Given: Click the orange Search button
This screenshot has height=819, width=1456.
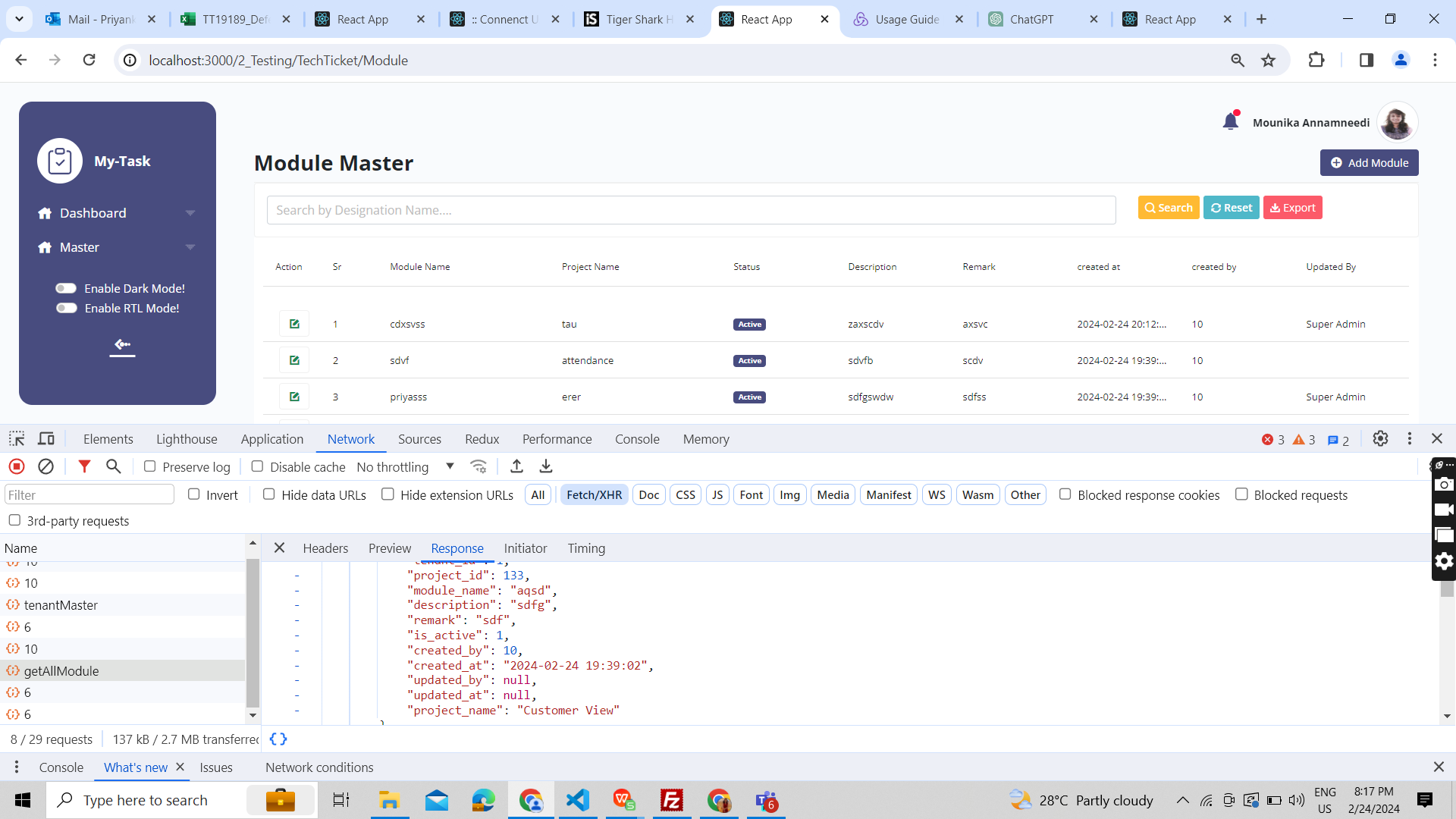Looking at the screenshot, I should [x=1168, y=208].
